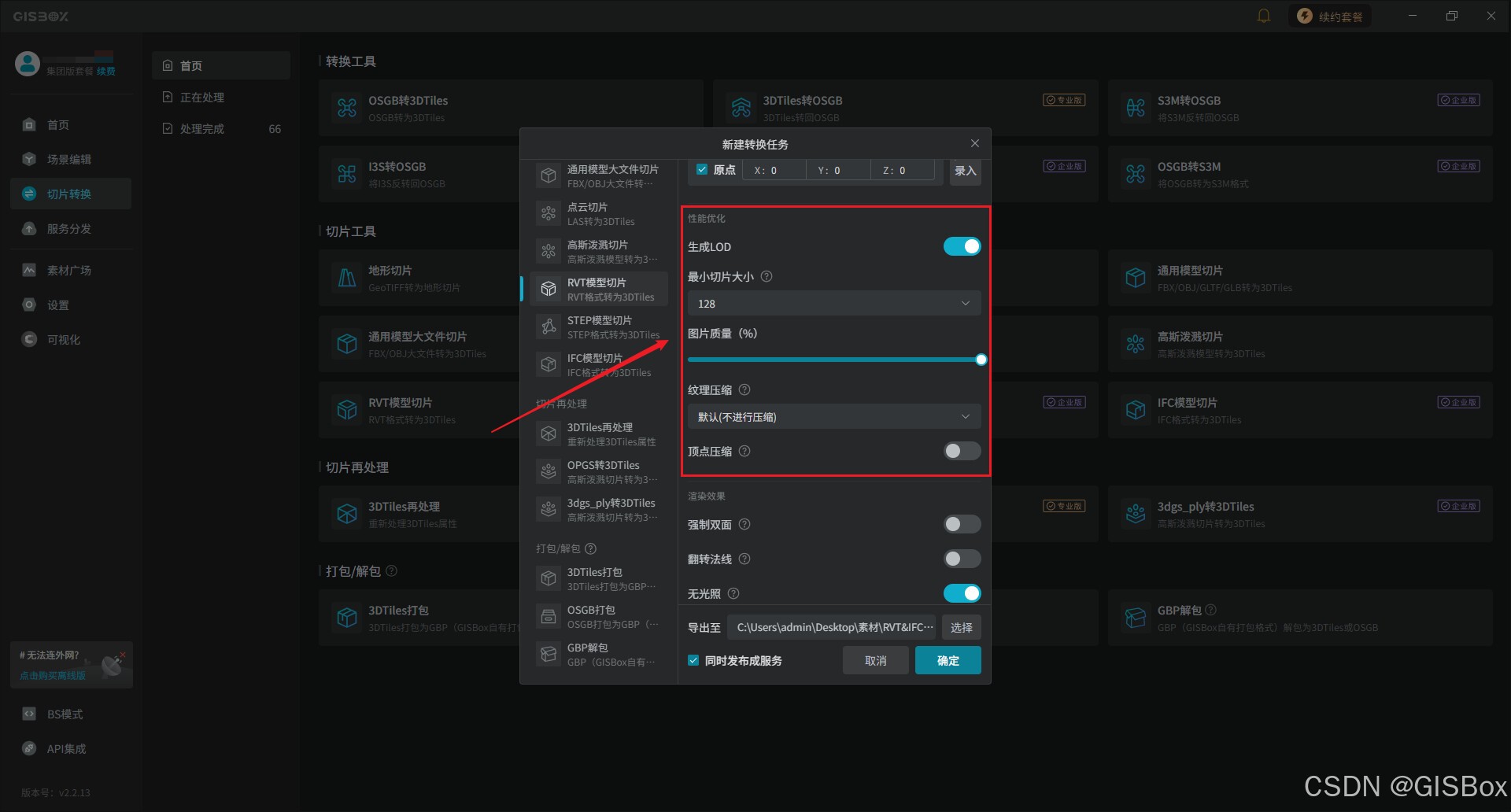This screenshot has width=1511, height=812.
Task: Open 素材广场 in the sidebar
Action: pyautogui.click(x=71, y=270)
